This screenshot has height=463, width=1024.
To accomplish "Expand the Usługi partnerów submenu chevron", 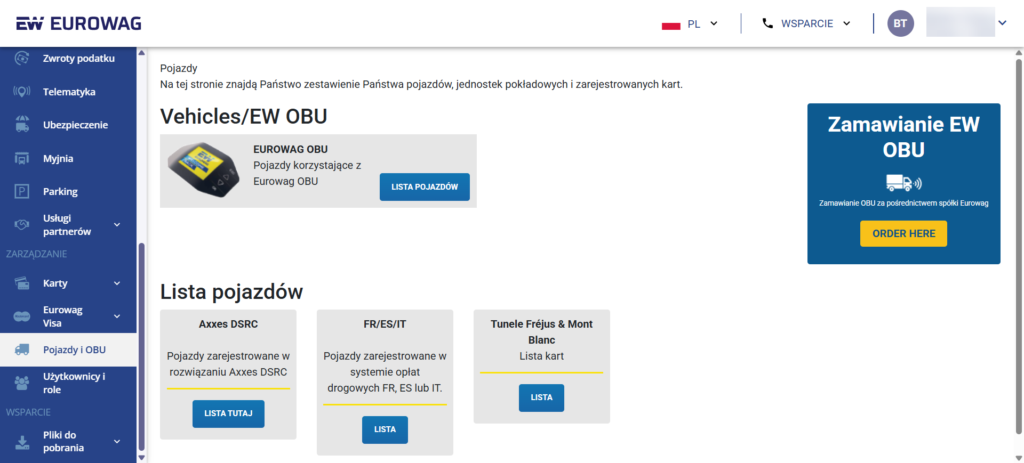I will pos(117,225).
